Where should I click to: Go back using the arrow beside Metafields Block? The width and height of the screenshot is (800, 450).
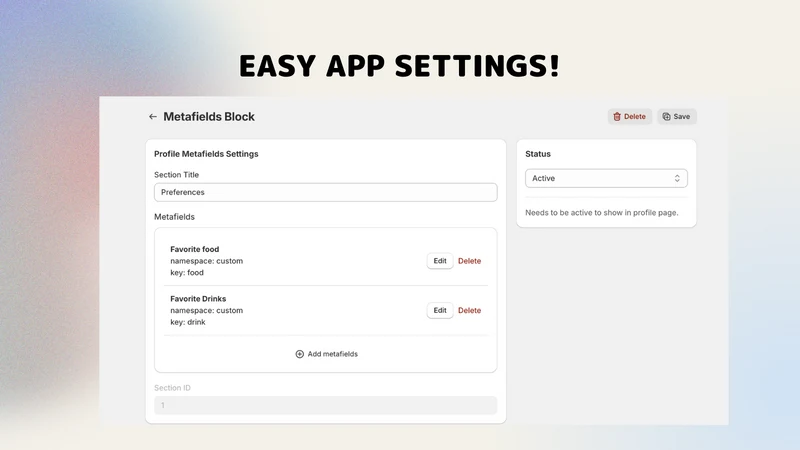(153, 117)
